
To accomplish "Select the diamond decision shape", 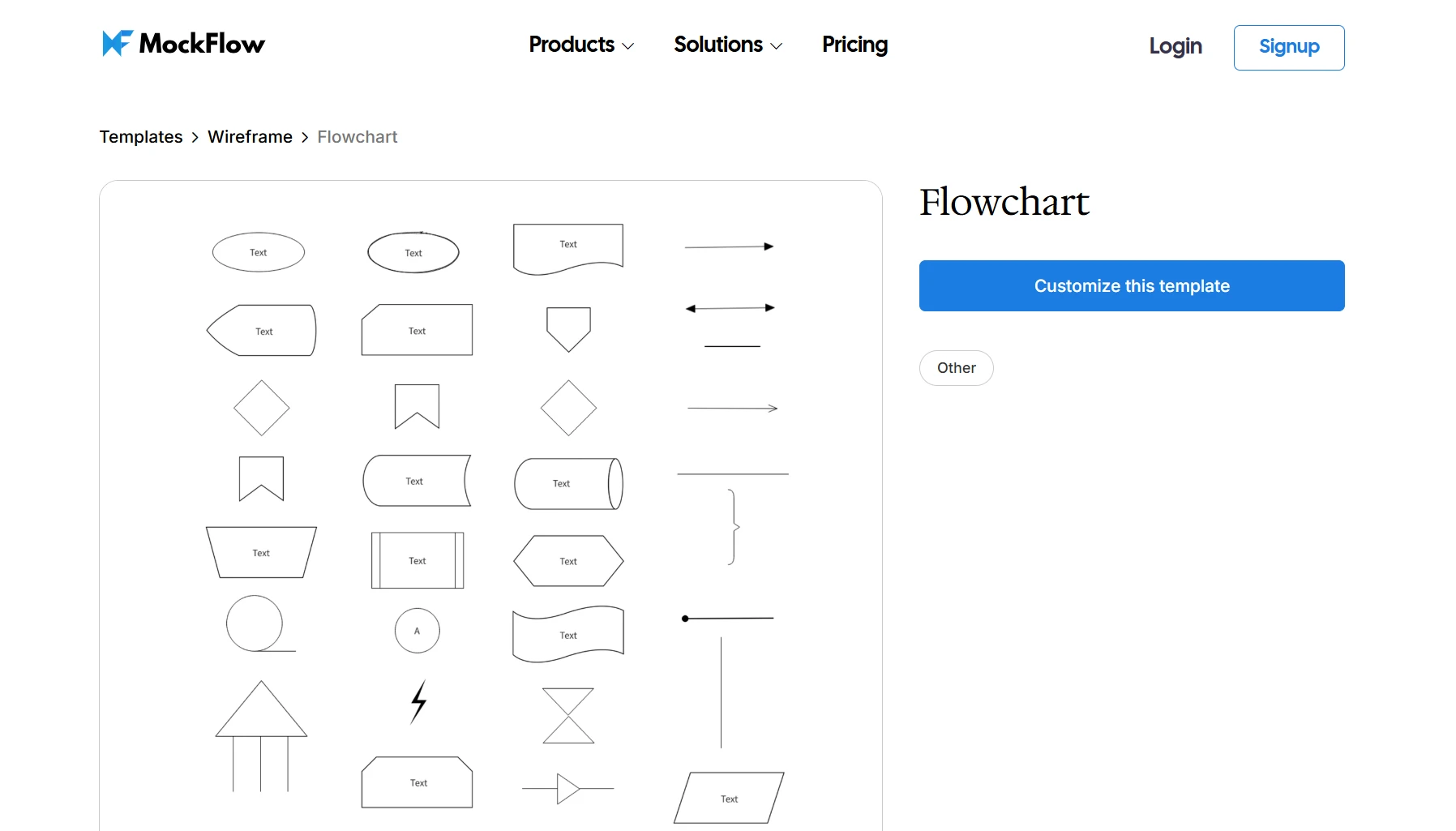I will (260, 408).
